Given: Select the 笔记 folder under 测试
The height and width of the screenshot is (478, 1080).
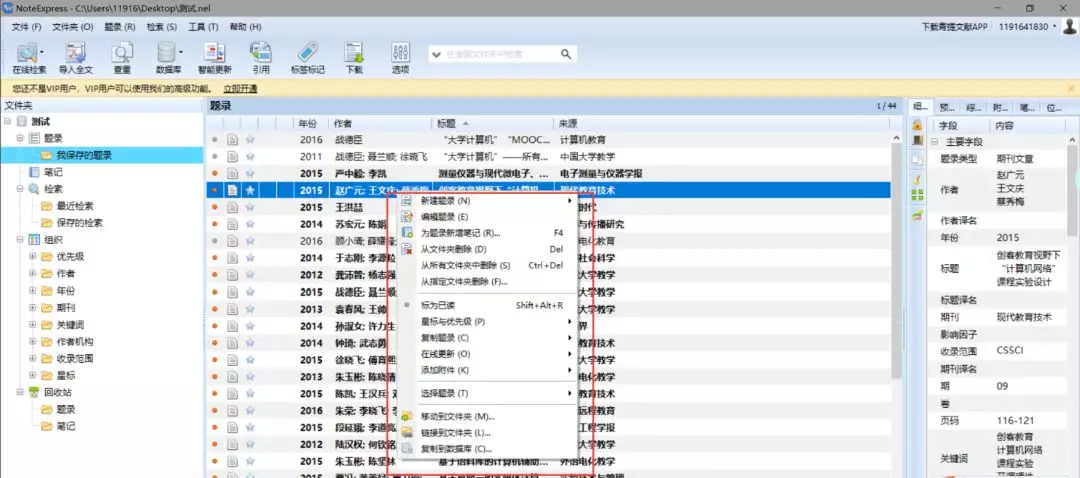Looking at the screenshot, I should tap(53, 172).
